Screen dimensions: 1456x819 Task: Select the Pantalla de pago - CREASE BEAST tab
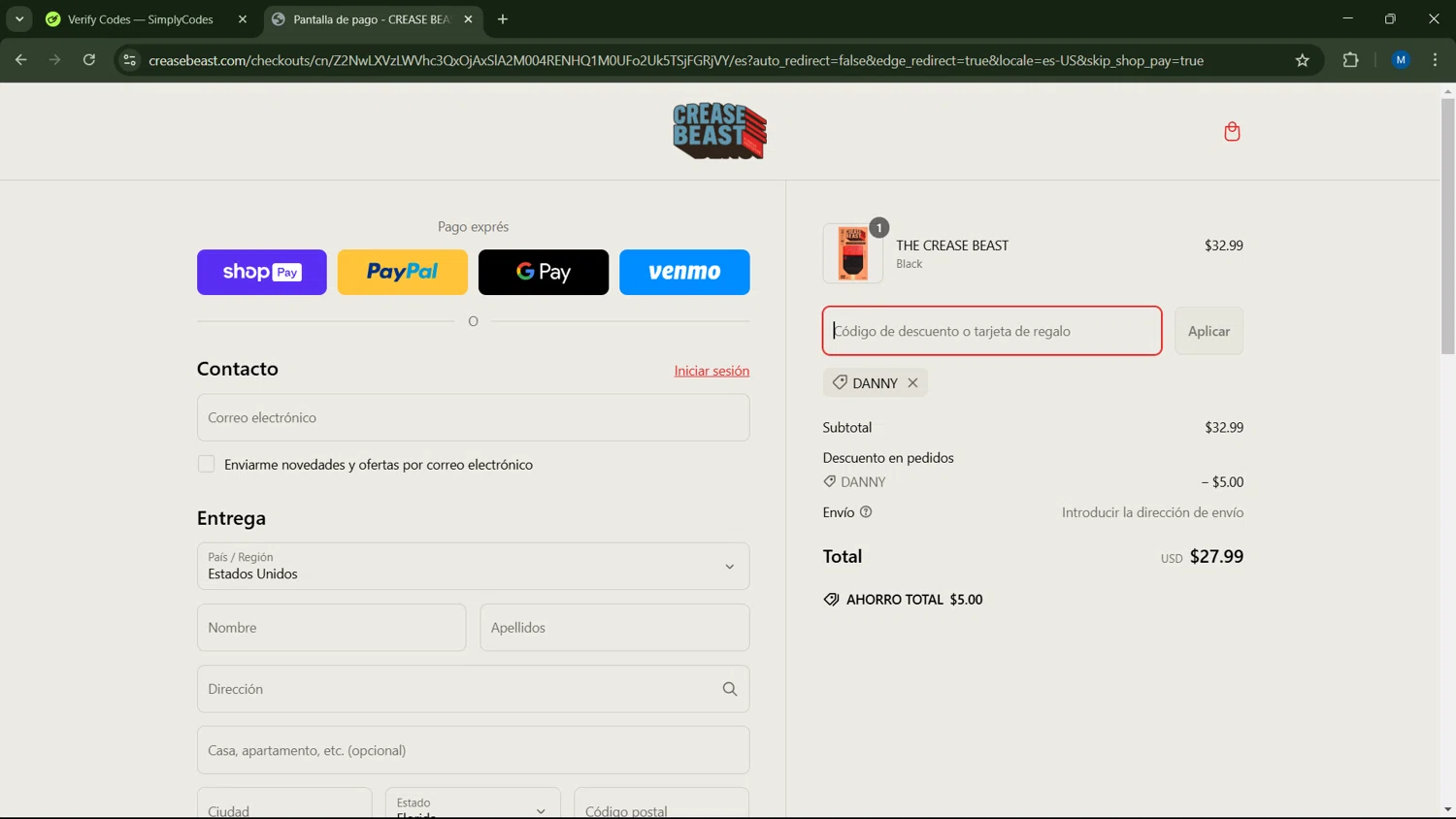click(371, 19)
